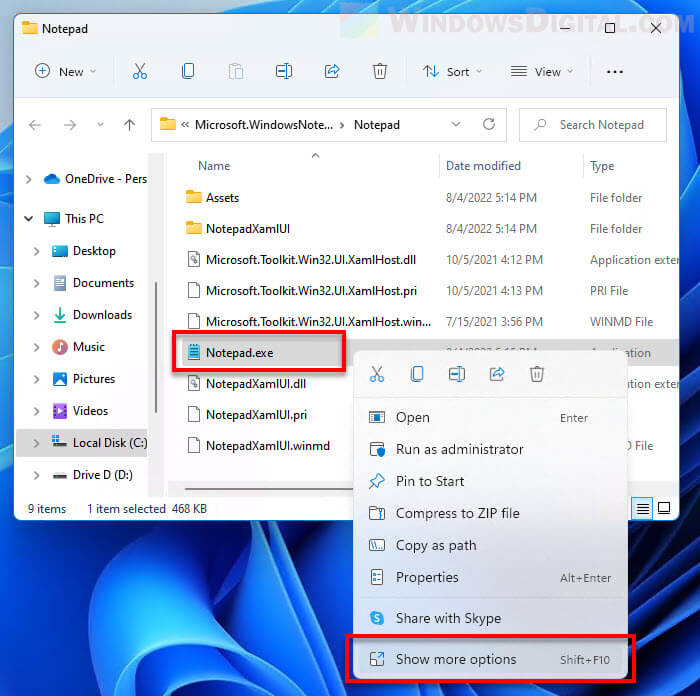Click the Name column header
Screen dimensions: 700x696
coord(214,166)
